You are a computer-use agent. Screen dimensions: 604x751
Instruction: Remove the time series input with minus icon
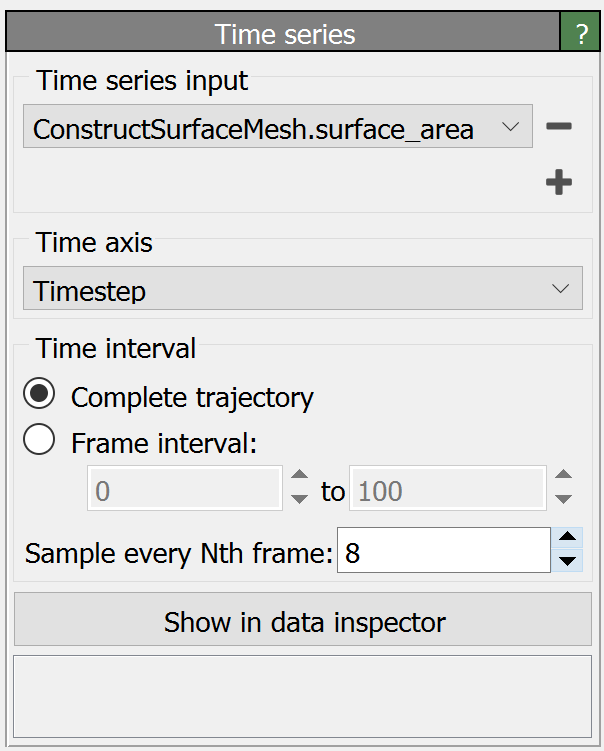tap(559, 127)
